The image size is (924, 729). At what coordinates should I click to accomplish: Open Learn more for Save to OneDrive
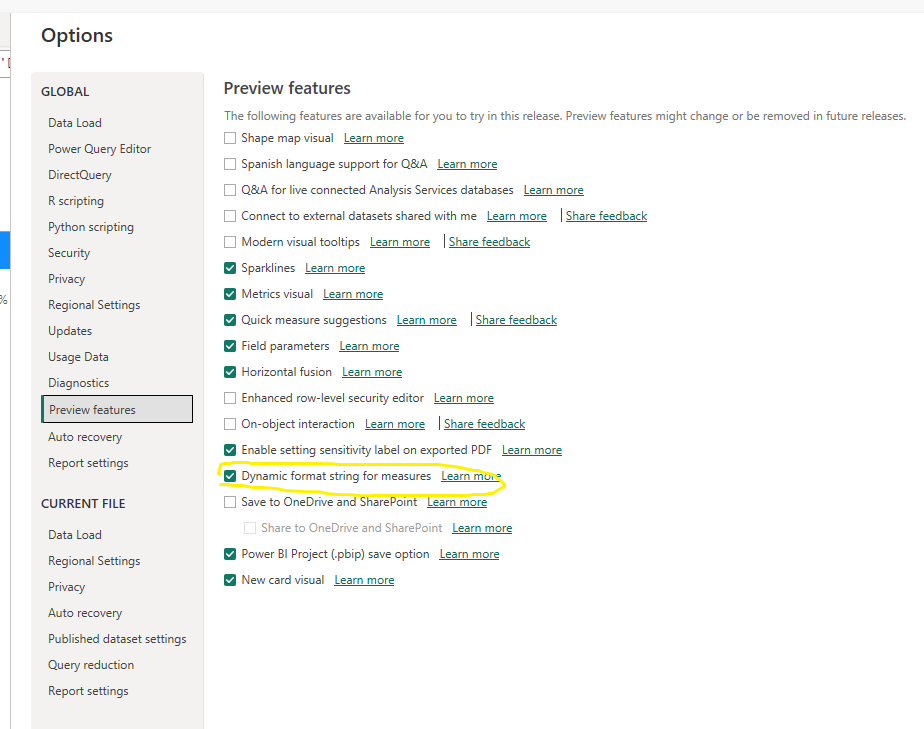pos(457,502)
